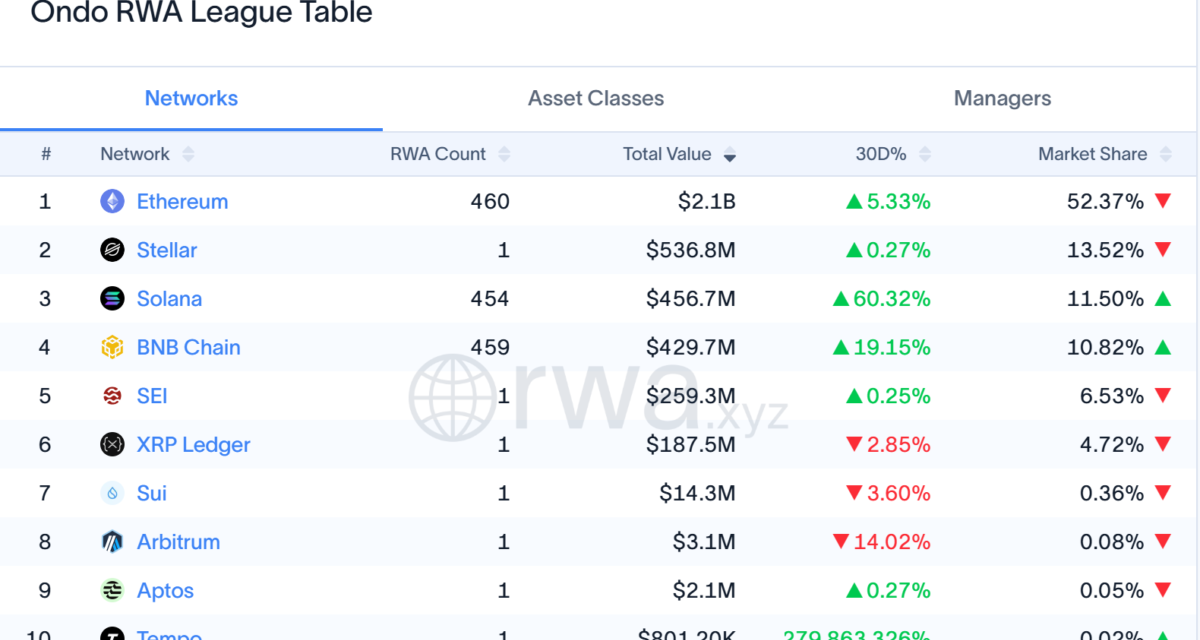Viewport: 1200px width, 640px height.
Task: Sort by the # column header
Action: (45, 154)
